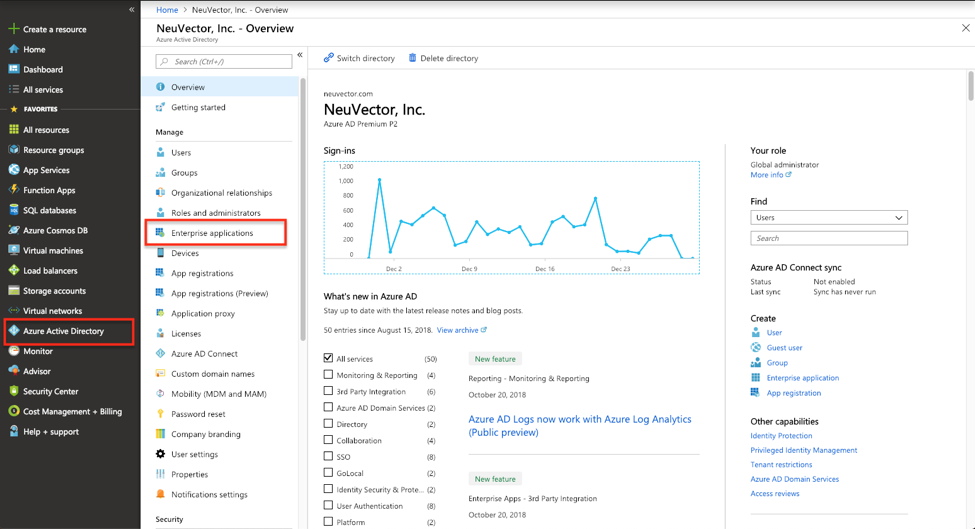
Task: Click the directory menu vertical scrollbar
Action: 303,209
